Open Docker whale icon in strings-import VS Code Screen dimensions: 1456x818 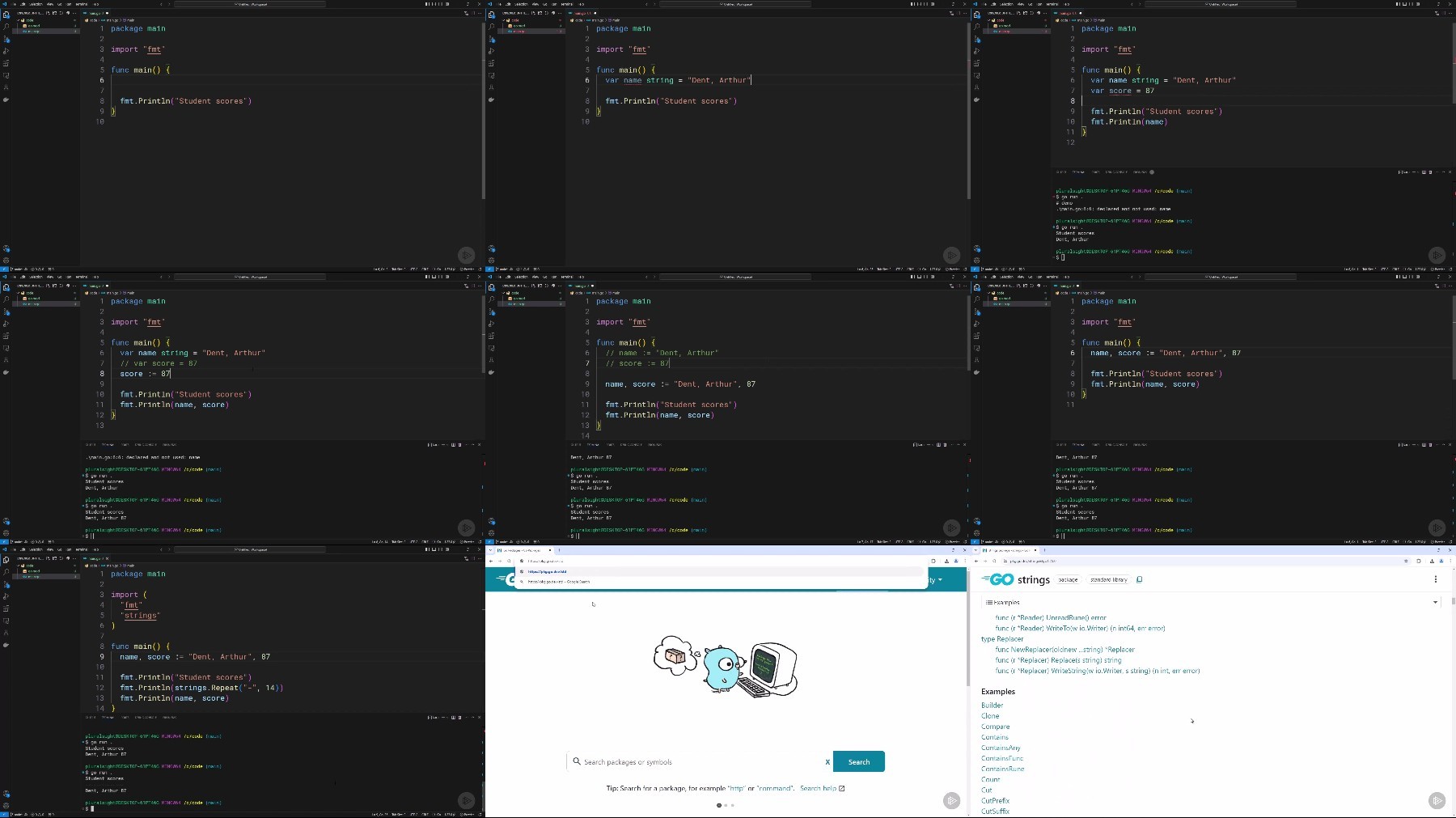[x=6, y=645]
